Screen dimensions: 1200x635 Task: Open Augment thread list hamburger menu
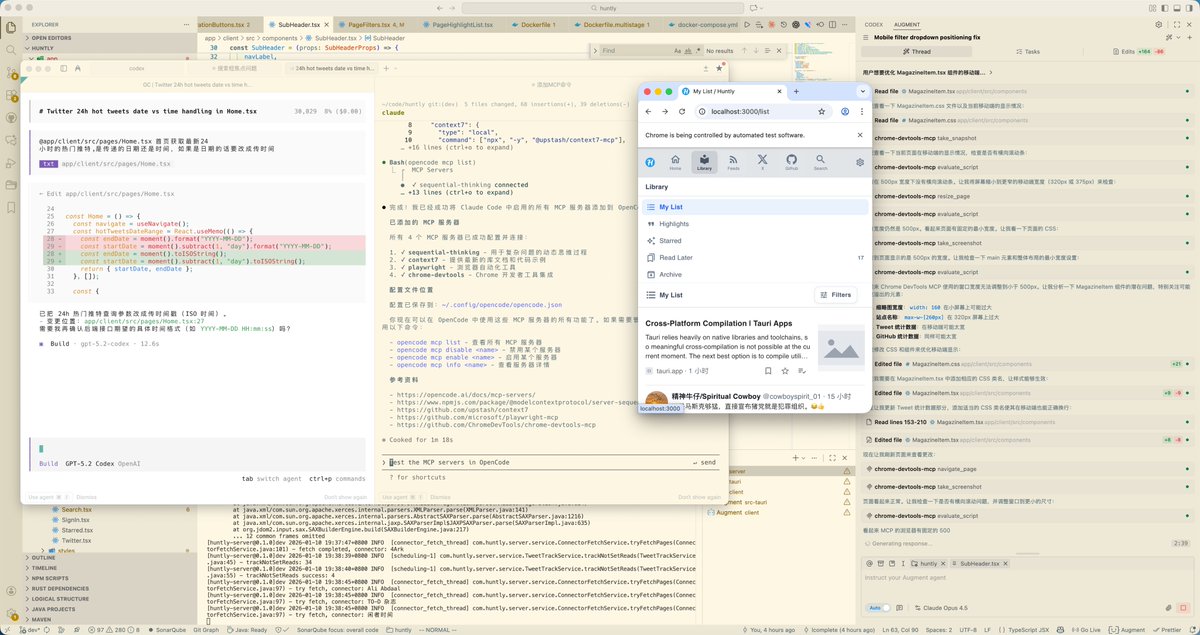pos(865,37)
